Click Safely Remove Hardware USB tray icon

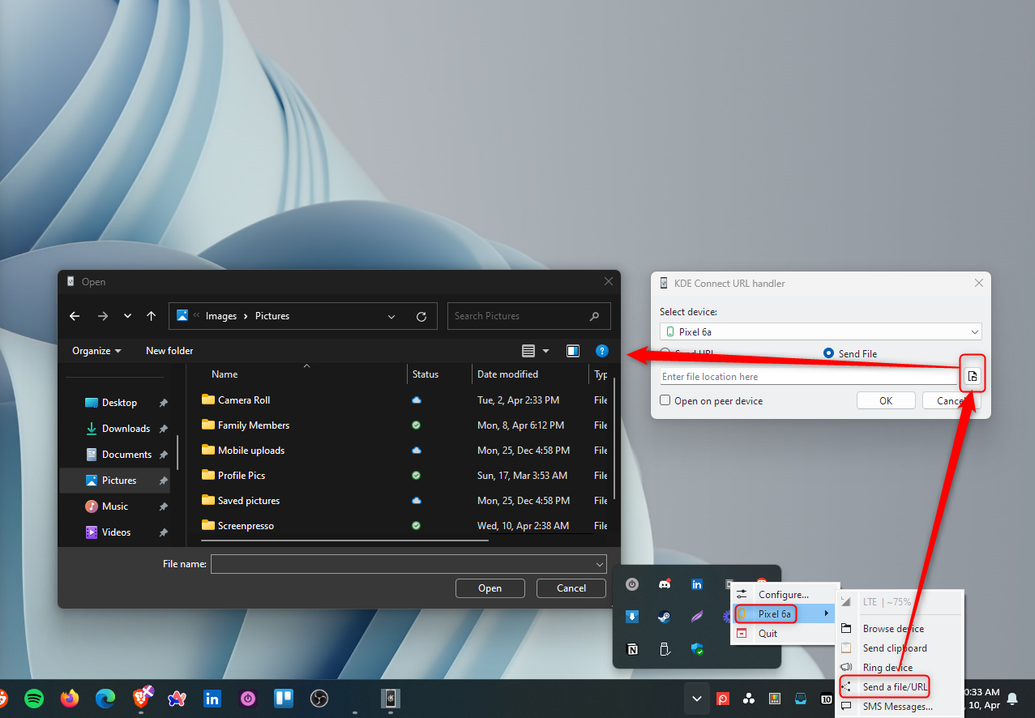coord(665,649)
